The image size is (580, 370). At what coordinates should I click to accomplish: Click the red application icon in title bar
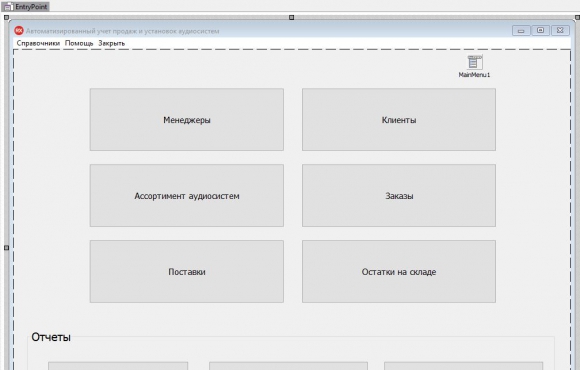tap(19, 31)
